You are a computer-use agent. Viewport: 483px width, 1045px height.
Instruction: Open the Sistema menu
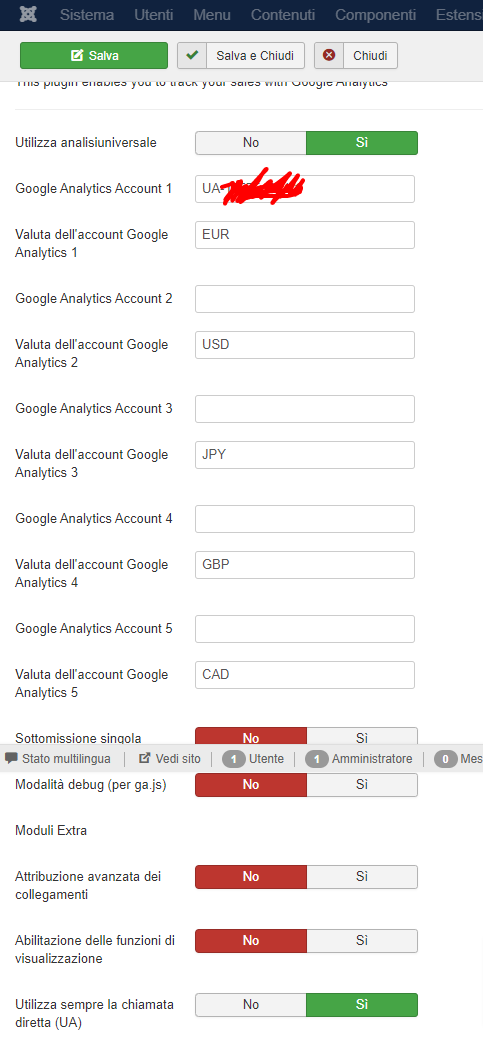[87, 15]
